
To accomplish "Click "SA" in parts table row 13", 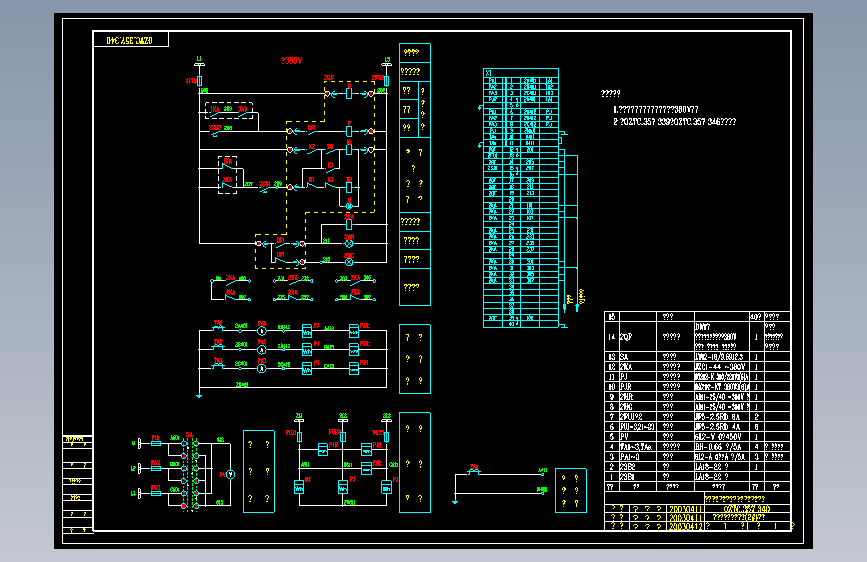I will click(624, 357).
